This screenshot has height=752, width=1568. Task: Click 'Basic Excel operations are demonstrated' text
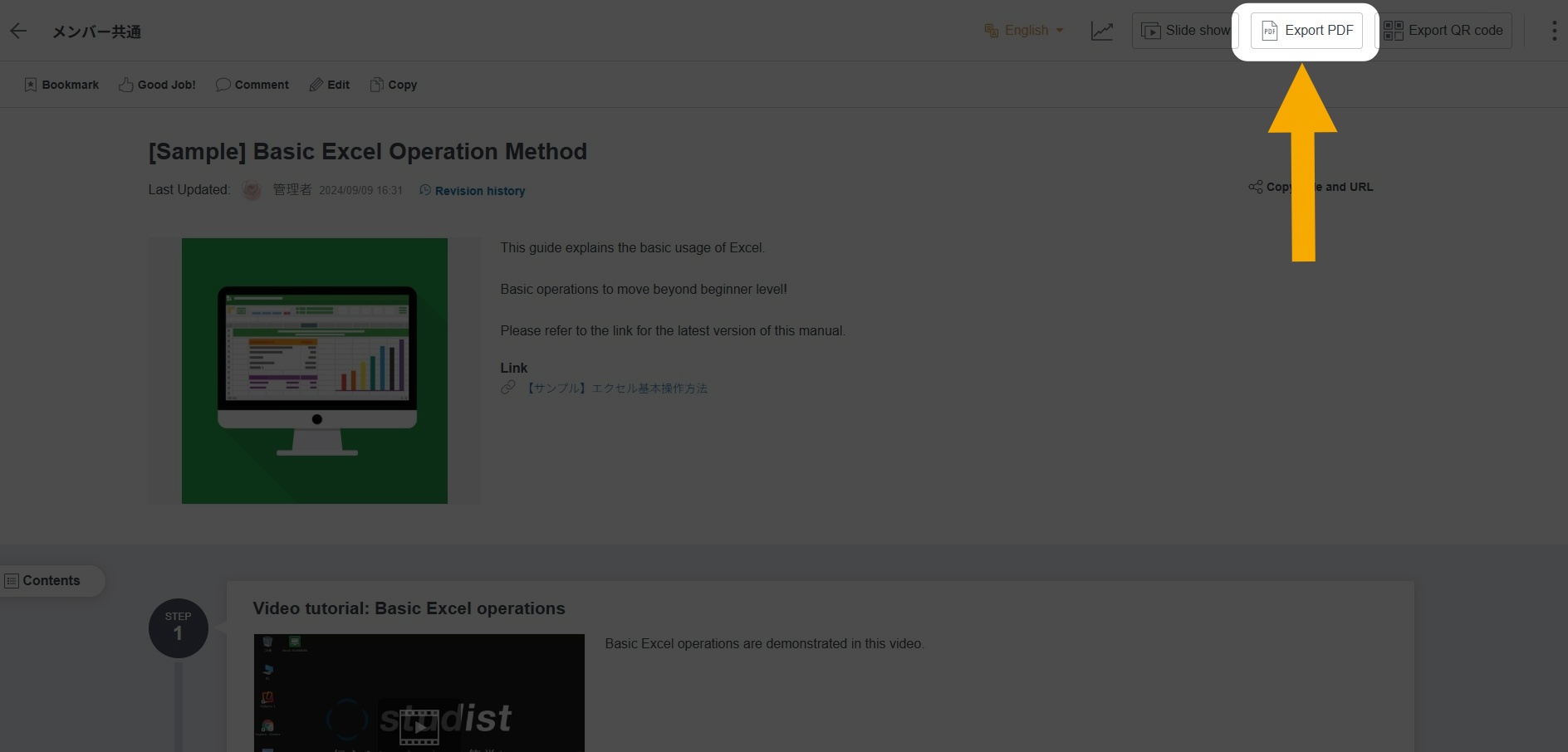pyautogui.click(x=764, y=643)
